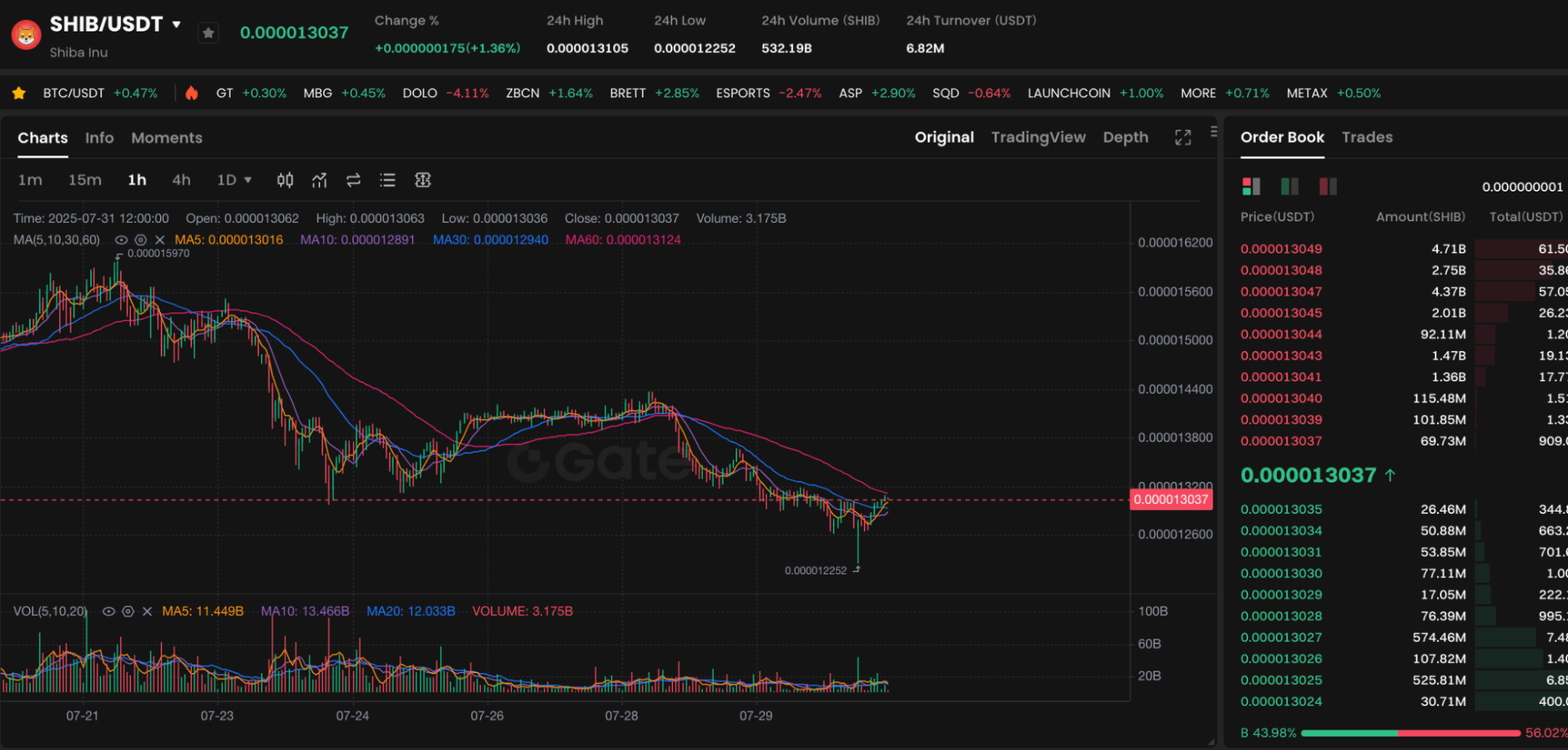Viewport: 1568px width, 750px height.
Task: Select the 4h timeframe
Action: pyautogui.click(x=181, y=180)
